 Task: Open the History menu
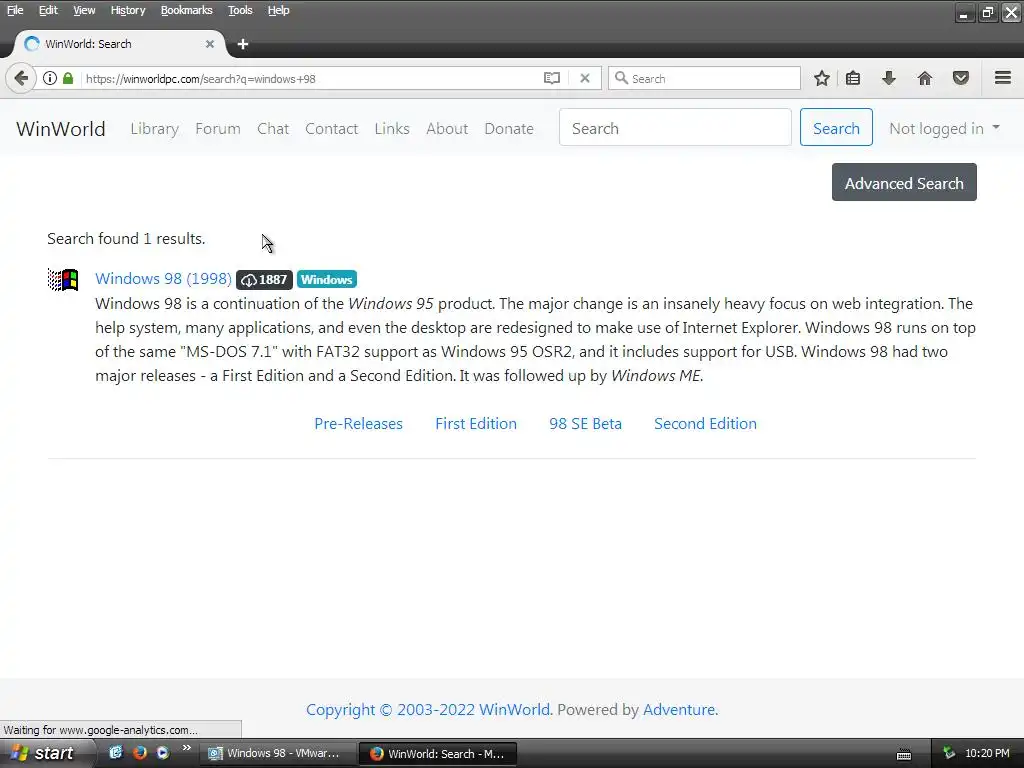[x=128, y=10]
